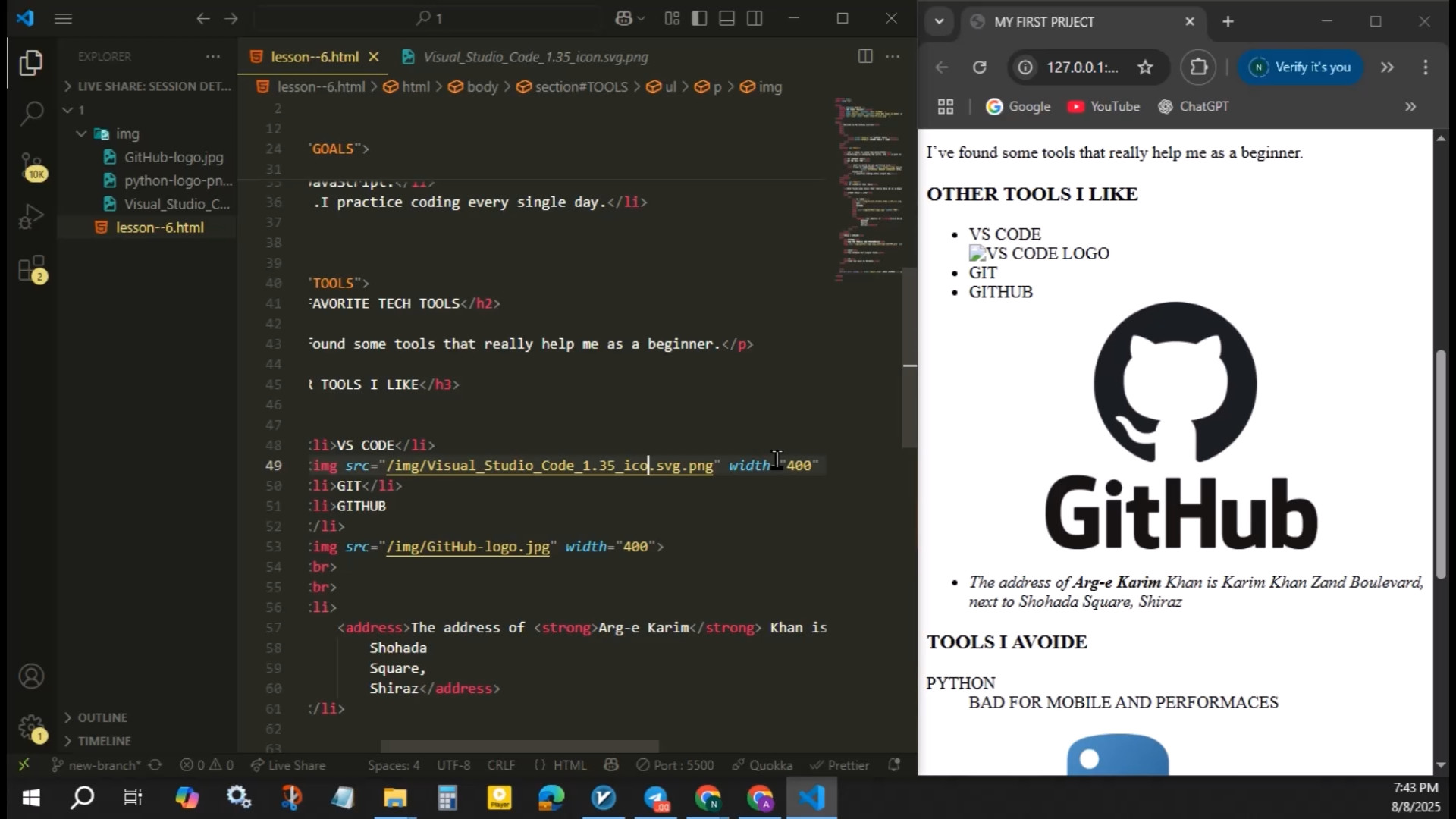Expand the OUTLINE section
1456x819 pixels.
102,717
